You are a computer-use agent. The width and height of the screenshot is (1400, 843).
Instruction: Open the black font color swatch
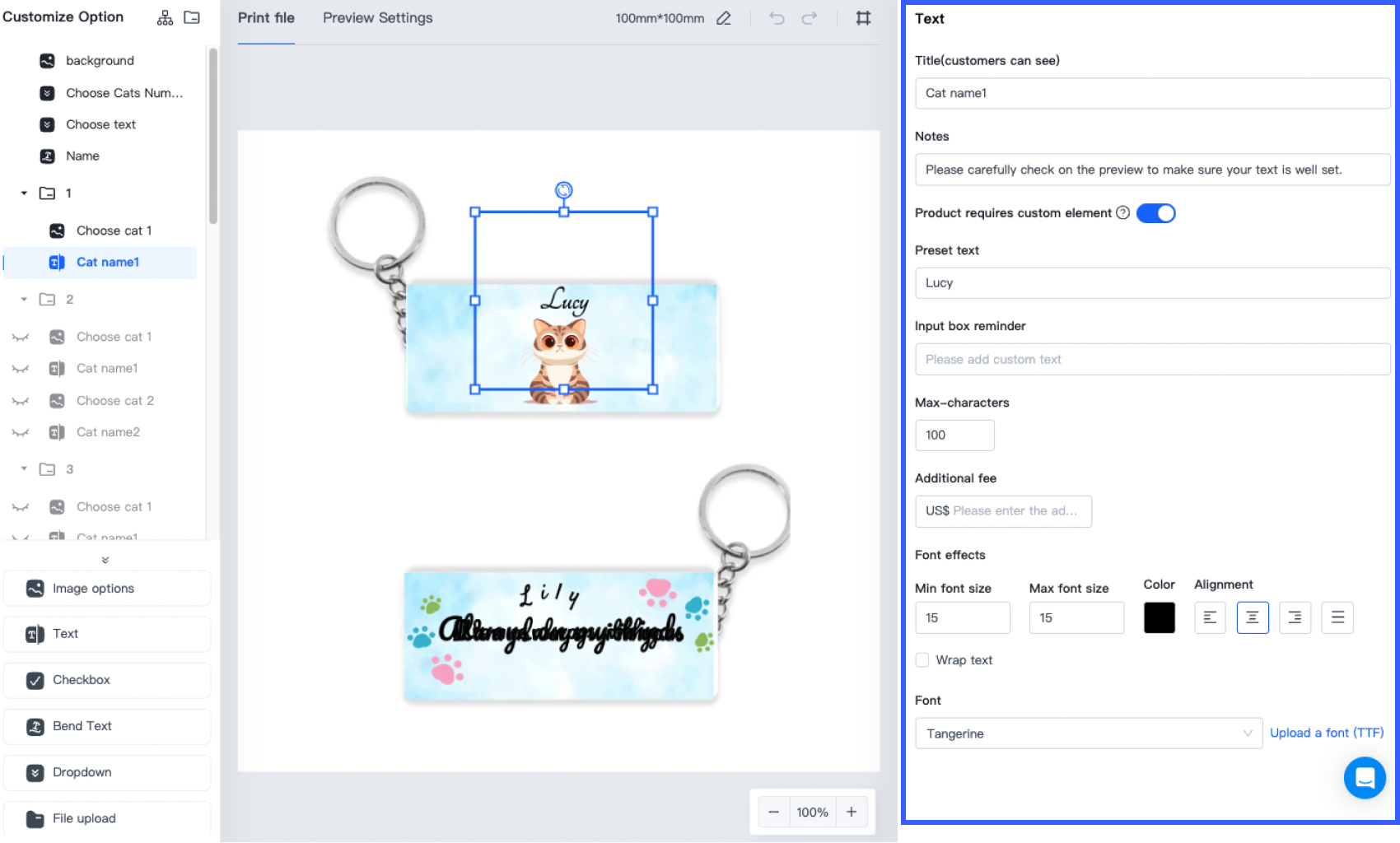1160,617
